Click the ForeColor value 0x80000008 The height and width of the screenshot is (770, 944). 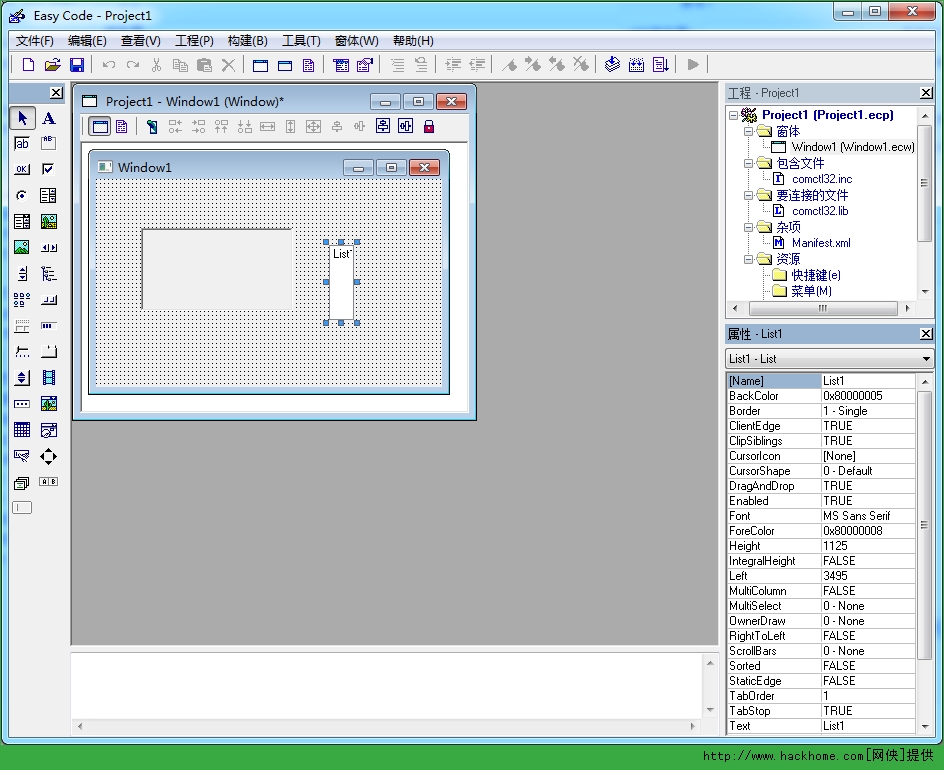point(868,530)
